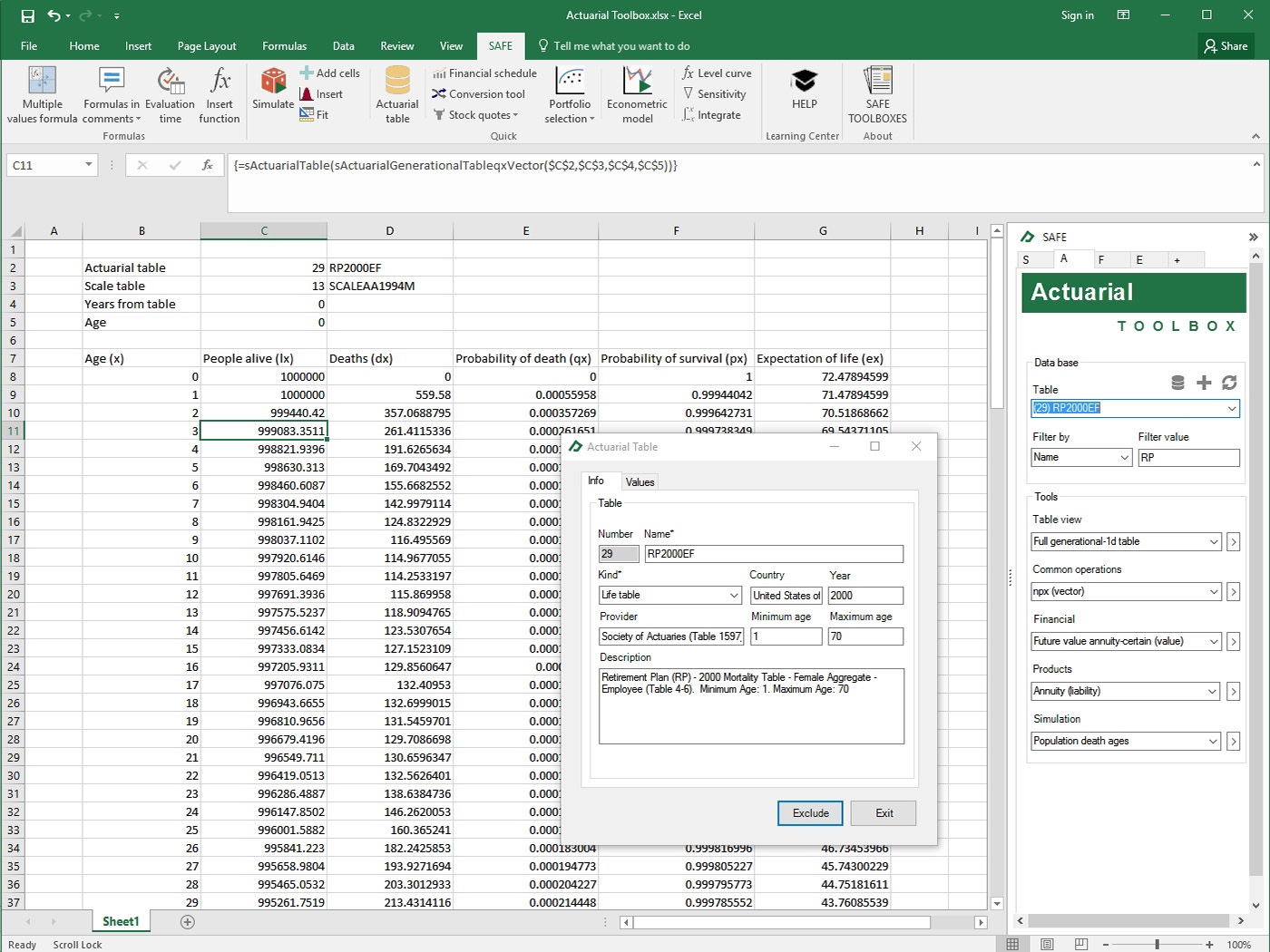Click Add cells in ribbon
This screenshot has width=1270, height=952.
click(x=330, y=73)
